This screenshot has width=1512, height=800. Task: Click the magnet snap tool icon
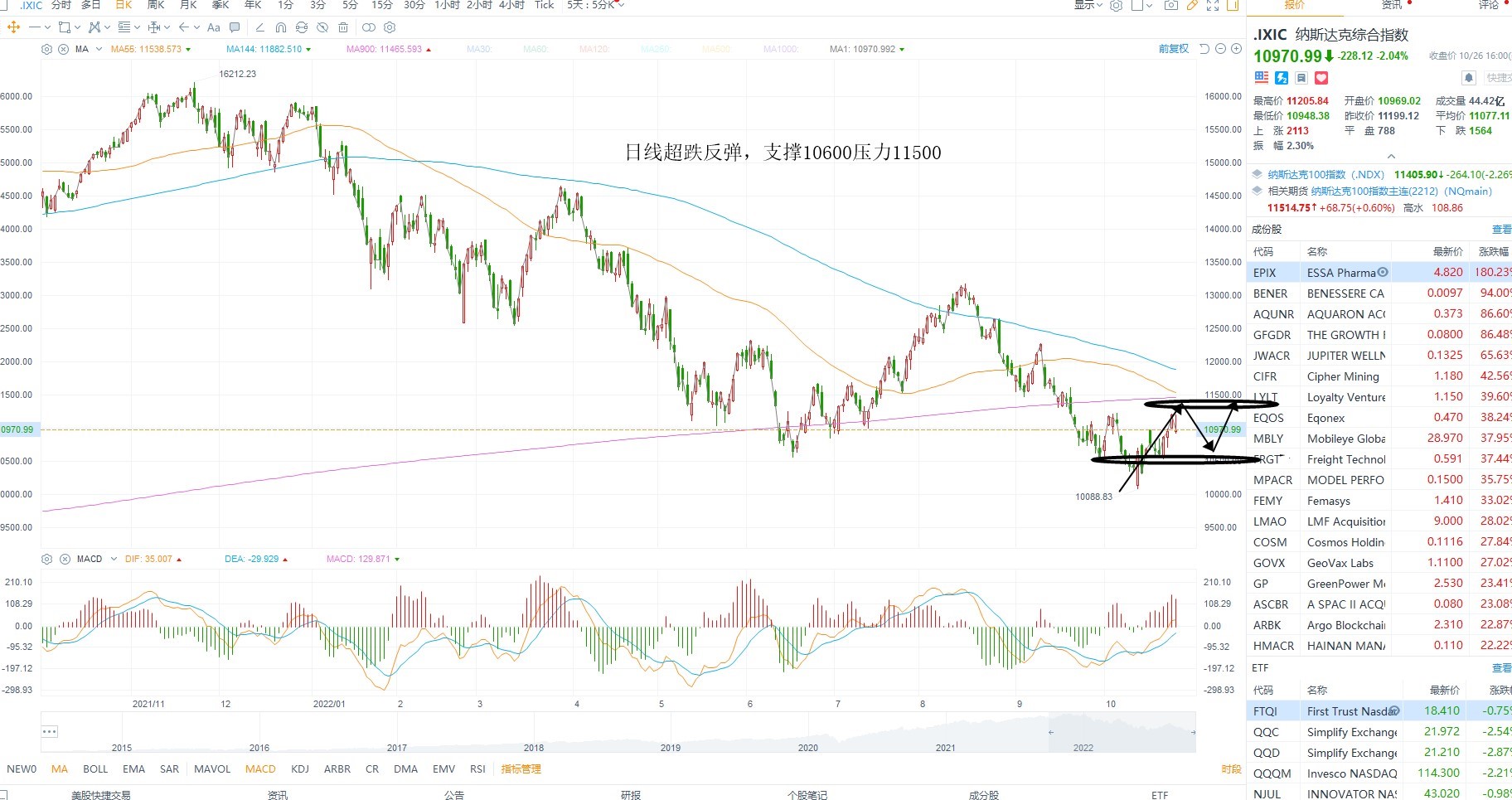click(281, 27)
